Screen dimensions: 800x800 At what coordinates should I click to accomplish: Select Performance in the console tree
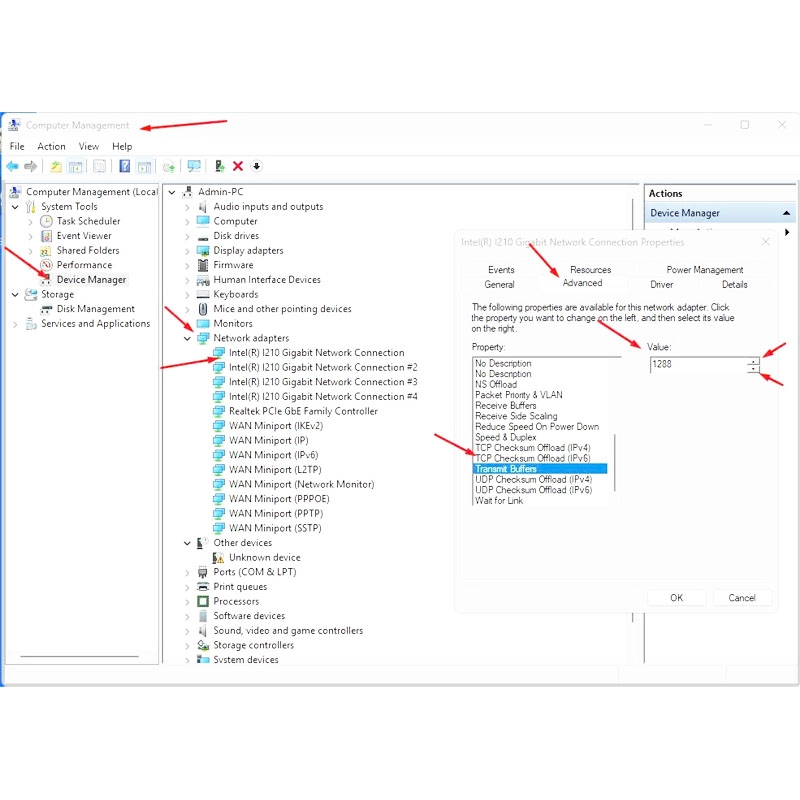(84, 265)
